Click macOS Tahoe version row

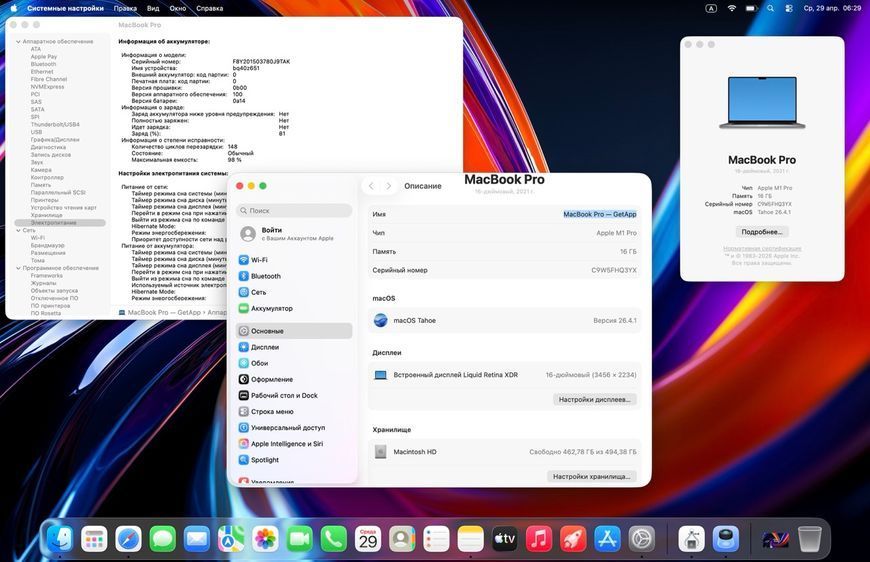click(504, 320)
